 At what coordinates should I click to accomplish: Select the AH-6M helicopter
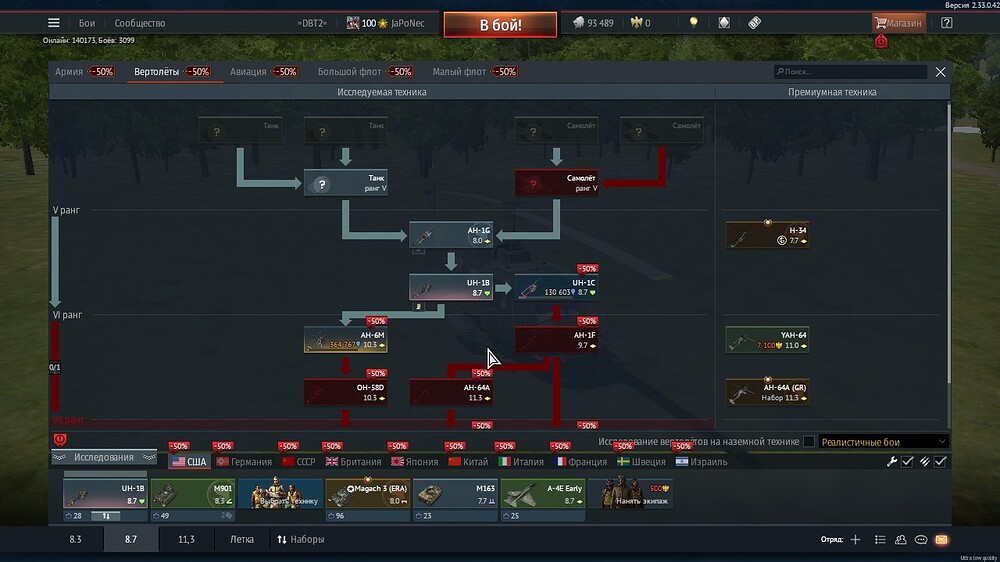tap(346, 340)
